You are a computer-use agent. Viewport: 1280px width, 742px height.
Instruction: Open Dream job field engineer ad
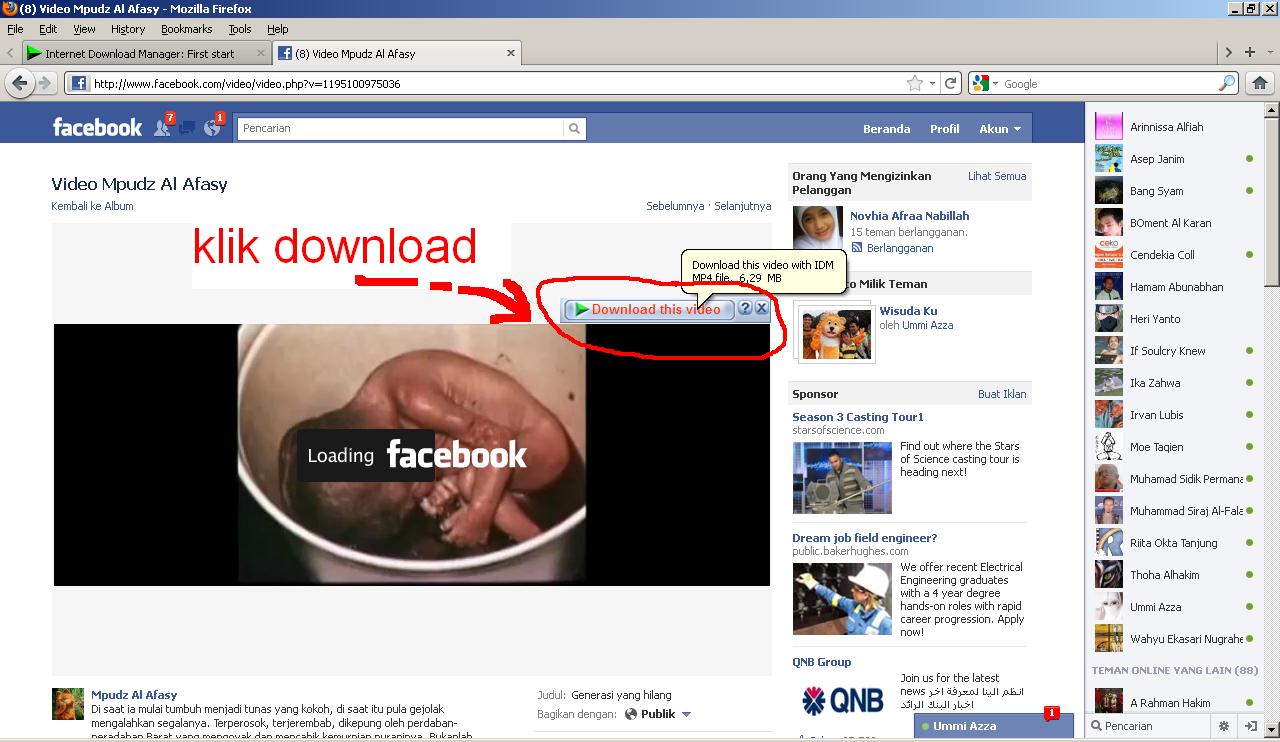865,538
